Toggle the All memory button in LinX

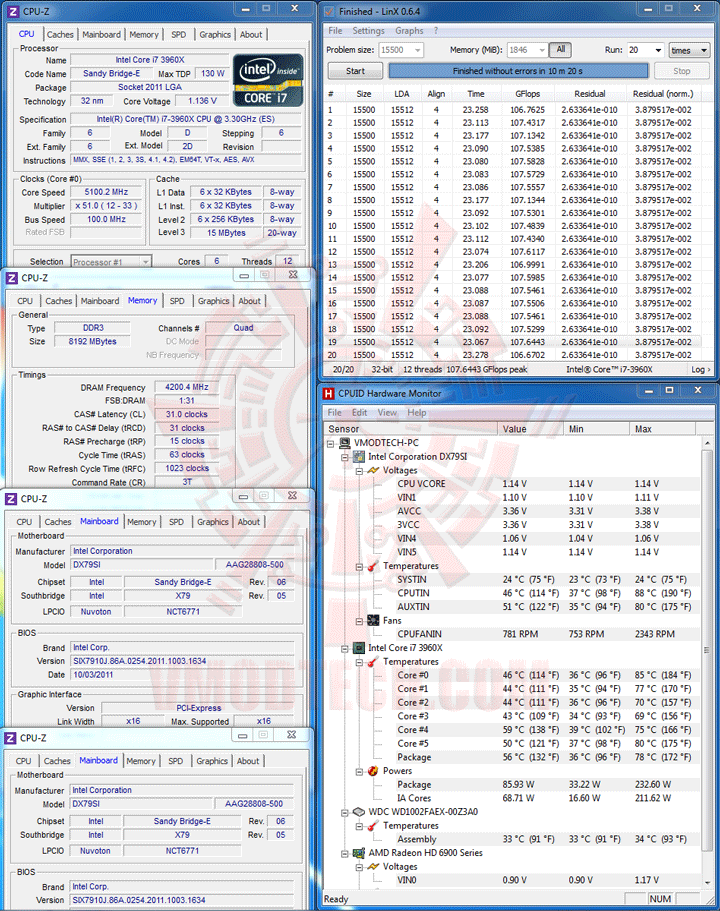point(561,50)
